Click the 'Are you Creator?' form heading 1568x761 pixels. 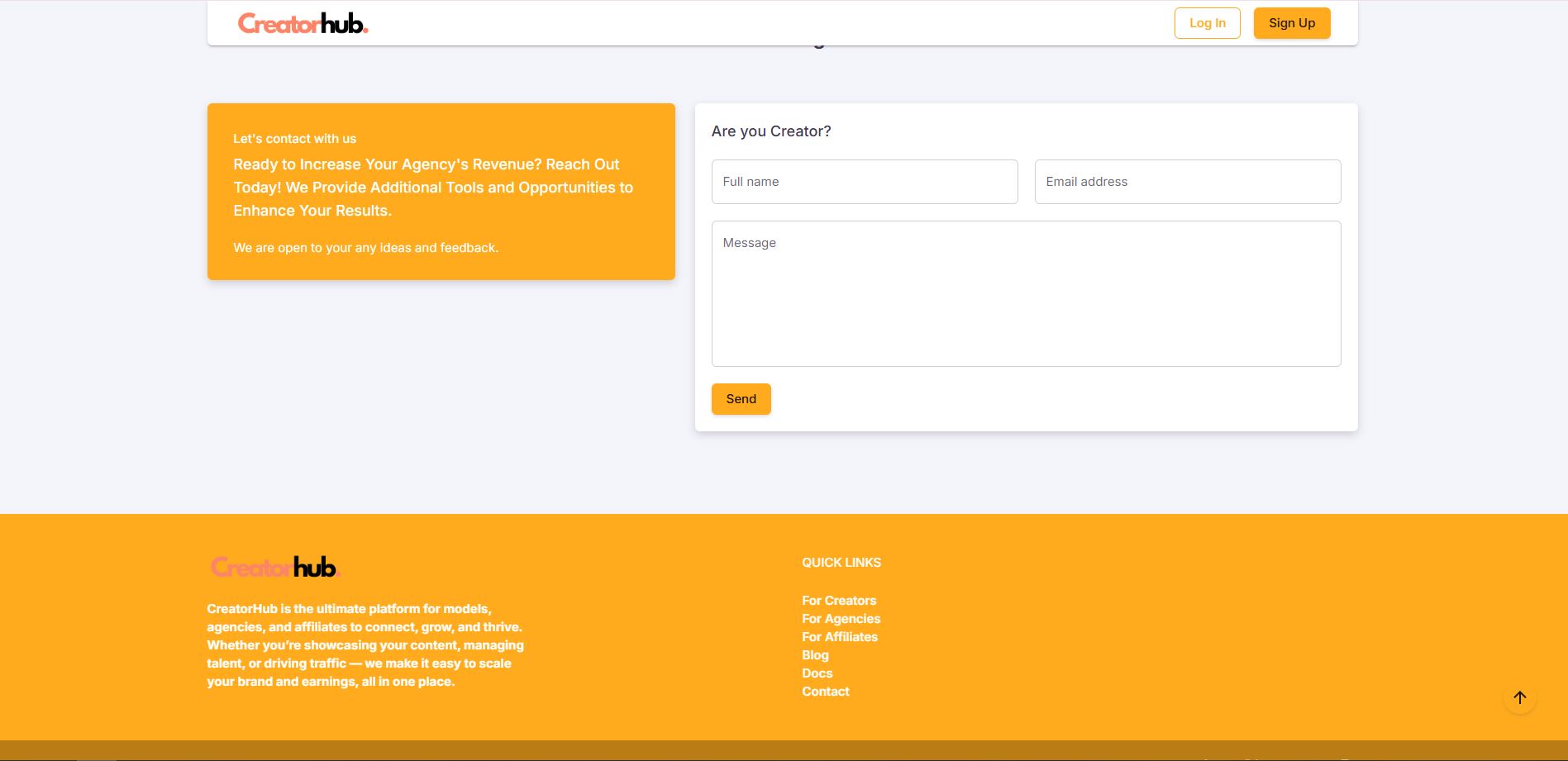(x=771, y=131)
